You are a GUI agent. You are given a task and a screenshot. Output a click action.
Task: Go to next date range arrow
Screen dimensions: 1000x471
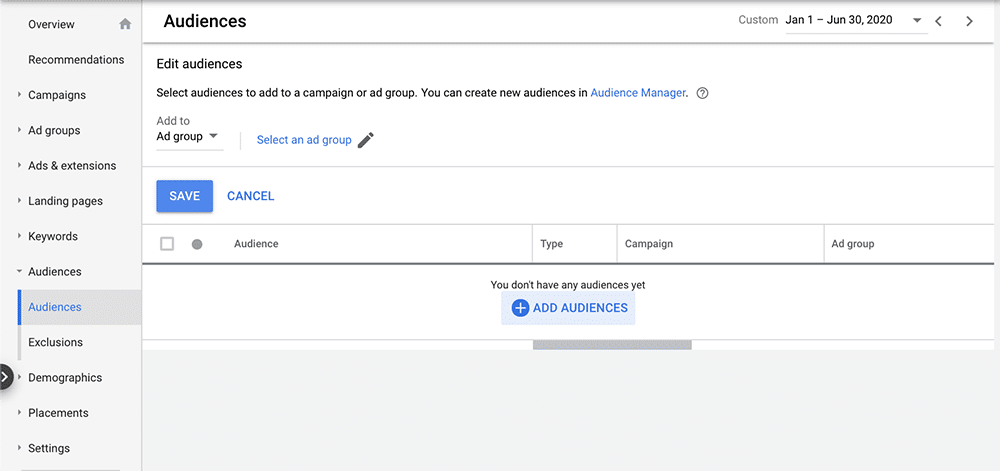click(x=969, y=21)
